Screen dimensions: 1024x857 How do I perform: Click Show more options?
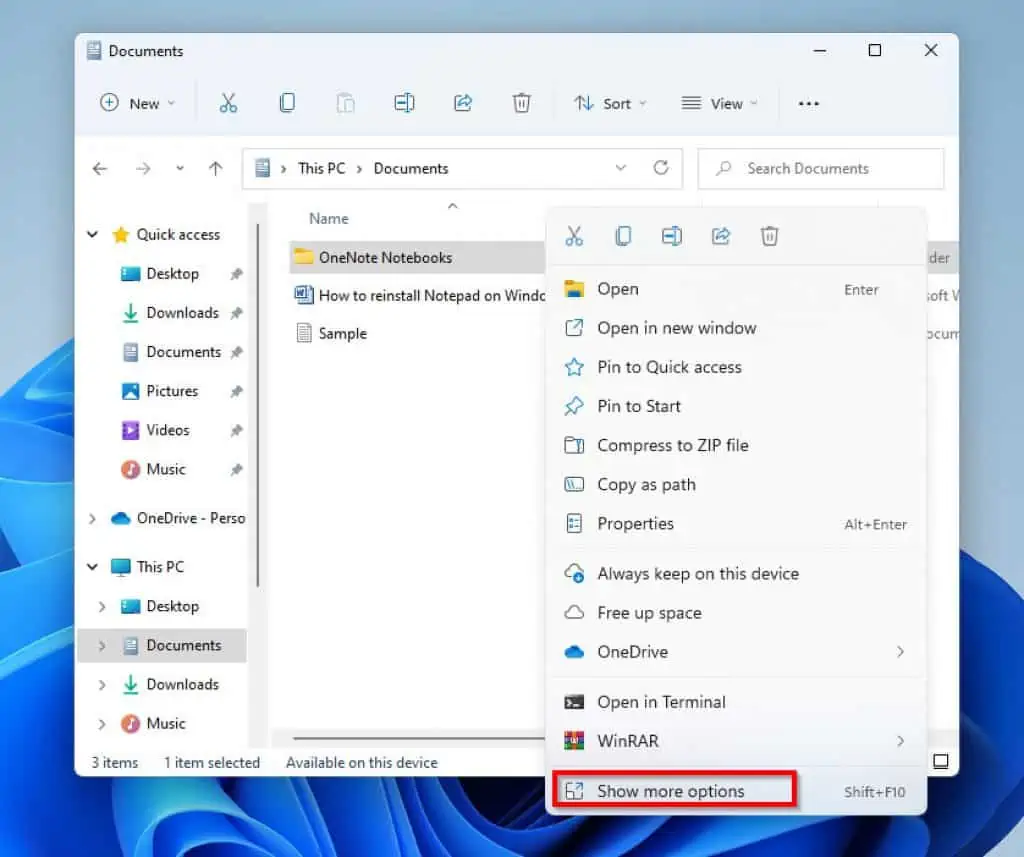[x=670, y=790]
